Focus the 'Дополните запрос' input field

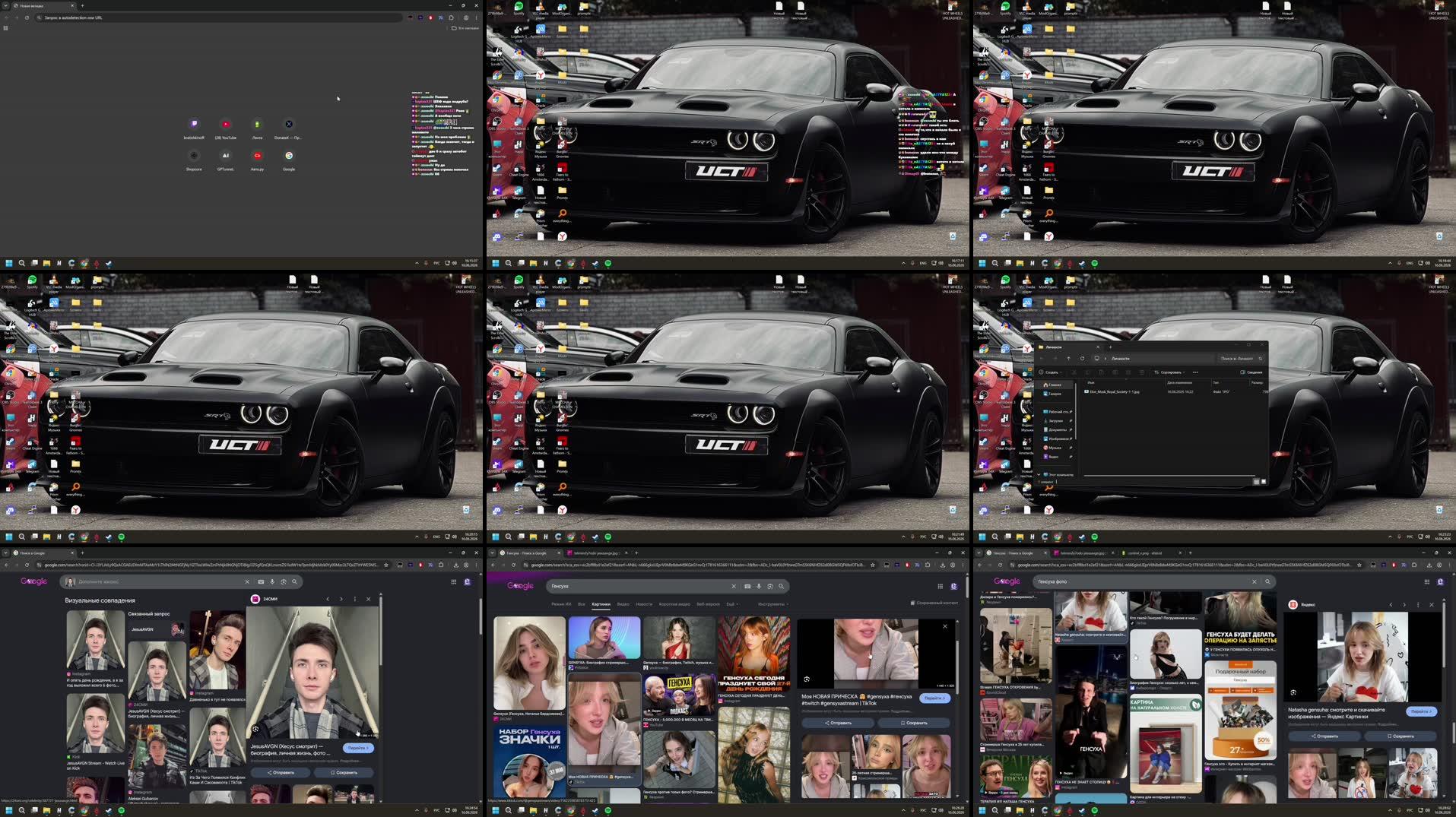160,581
